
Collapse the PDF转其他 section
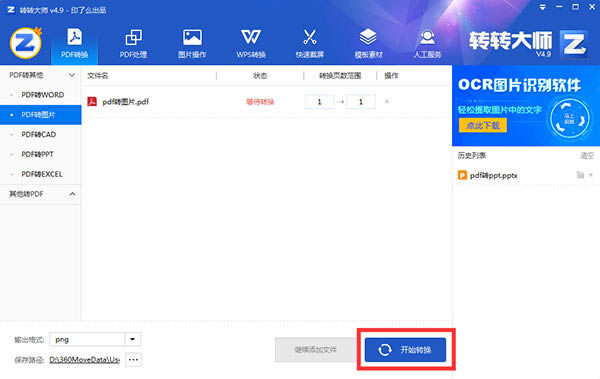point(72,75)
